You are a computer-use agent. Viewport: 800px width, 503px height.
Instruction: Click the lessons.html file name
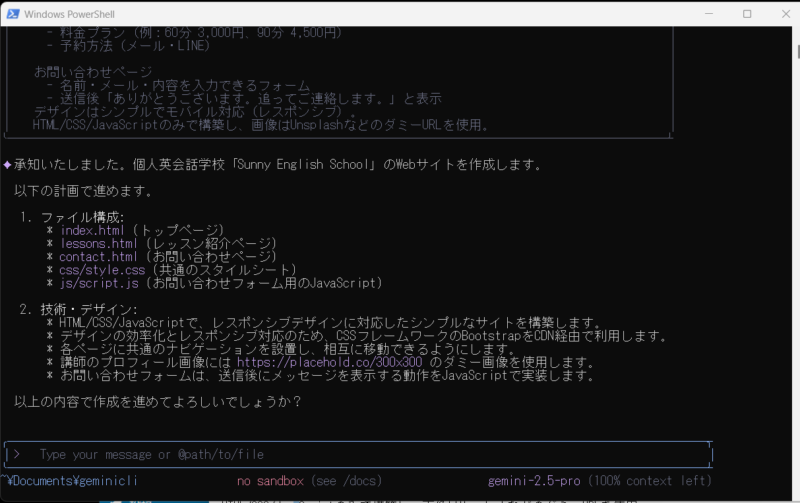coord(99,243)
